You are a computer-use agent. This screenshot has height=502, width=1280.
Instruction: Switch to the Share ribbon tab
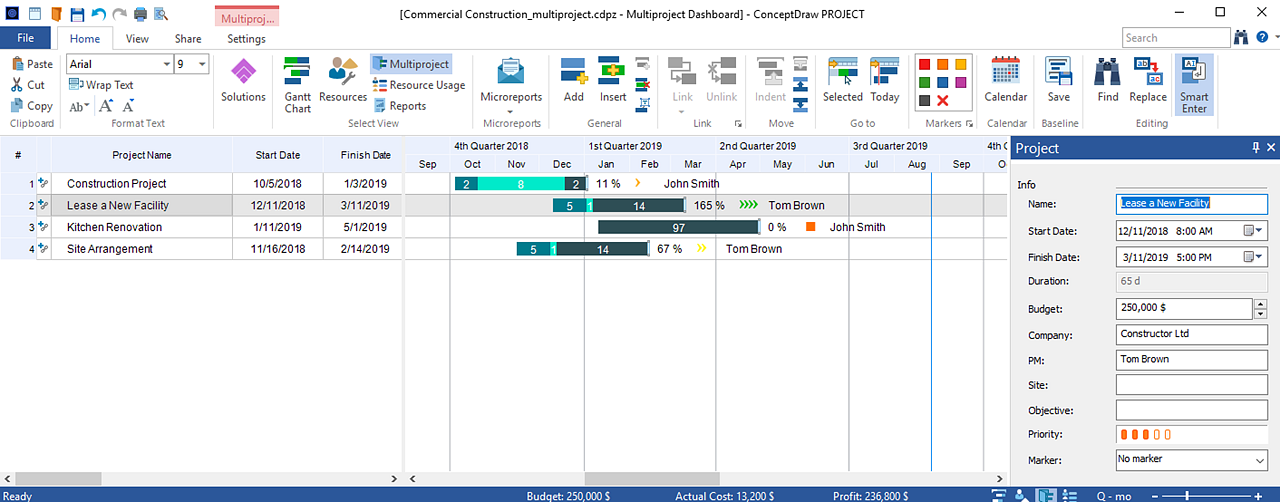point(188,39)
